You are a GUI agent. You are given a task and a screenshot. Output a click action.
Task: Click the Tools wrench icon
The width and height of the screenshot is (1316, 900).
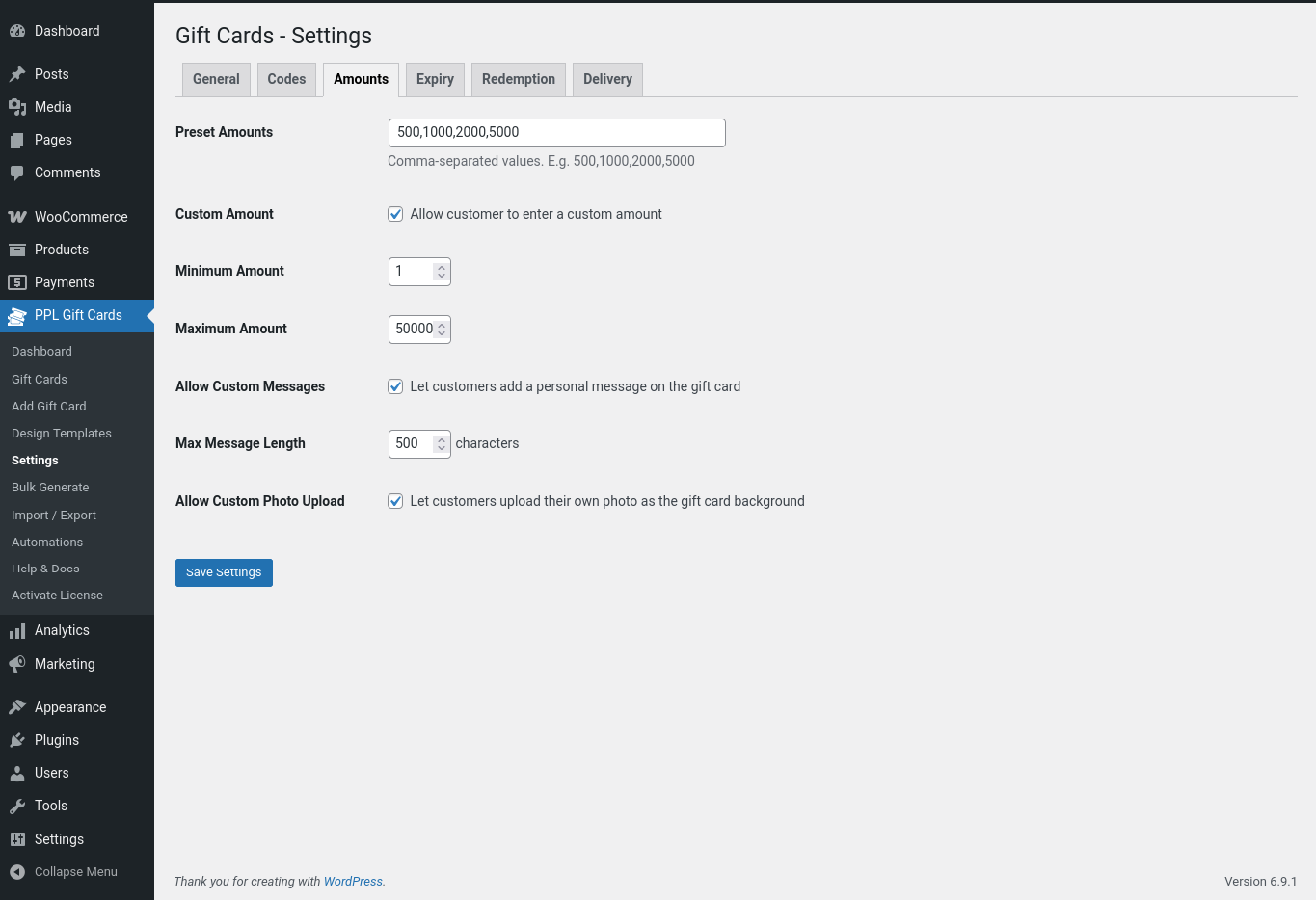click(x=17, y=806)
